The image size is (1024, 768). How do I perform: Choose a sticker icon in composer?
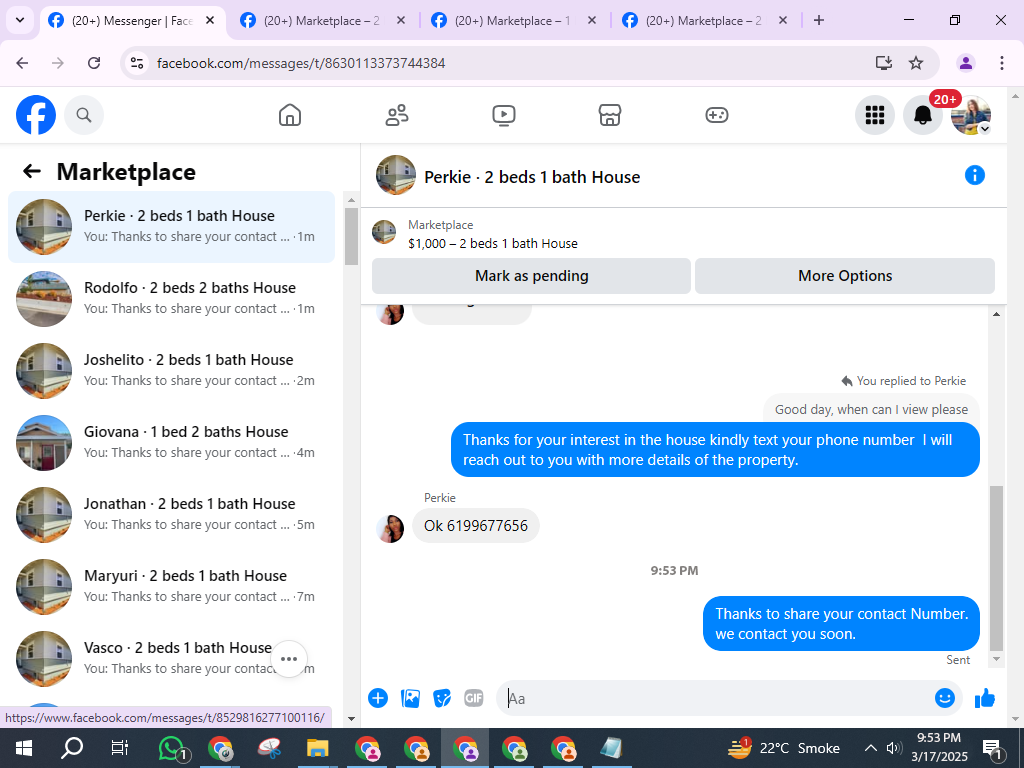(442, 698)
